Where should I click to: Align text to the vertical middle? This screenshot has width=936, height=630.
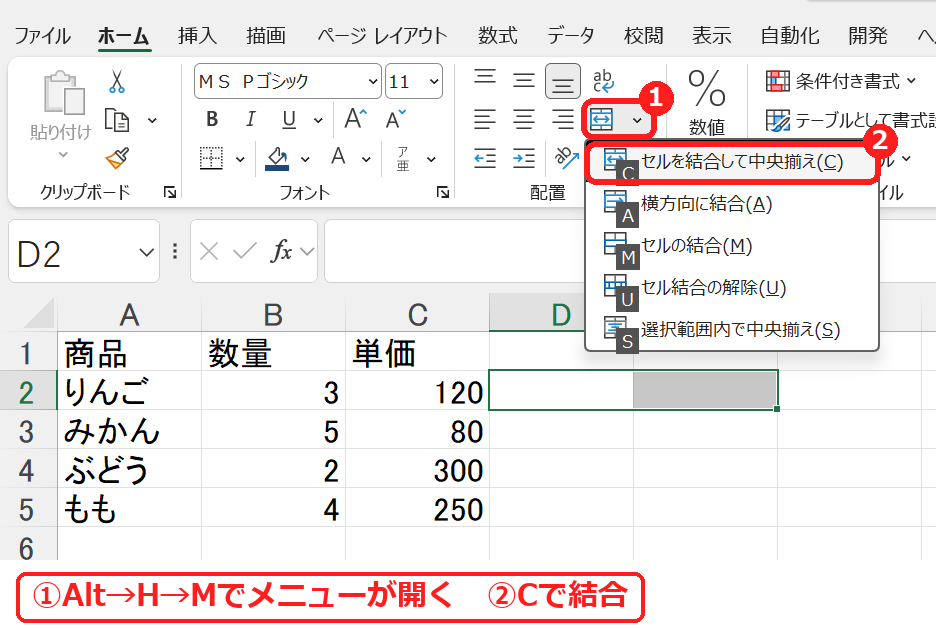coord(524,80)
